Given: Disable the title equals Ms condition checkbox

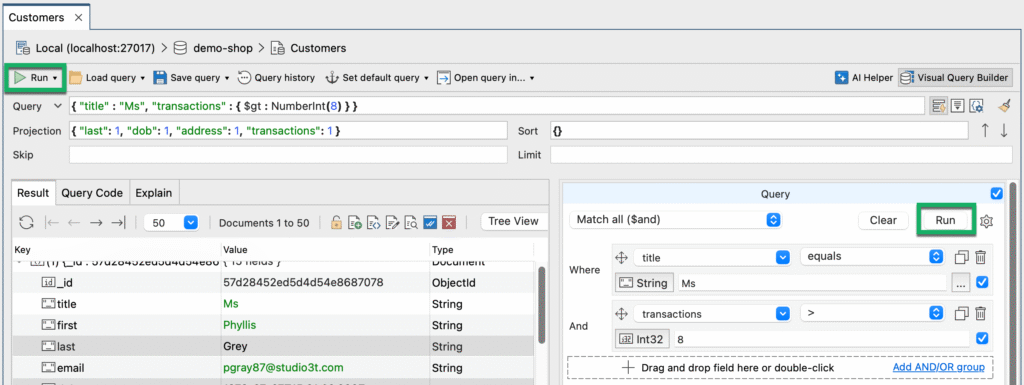Looking at the screenshot, I should pyautogui.click(x=982, y=283).
